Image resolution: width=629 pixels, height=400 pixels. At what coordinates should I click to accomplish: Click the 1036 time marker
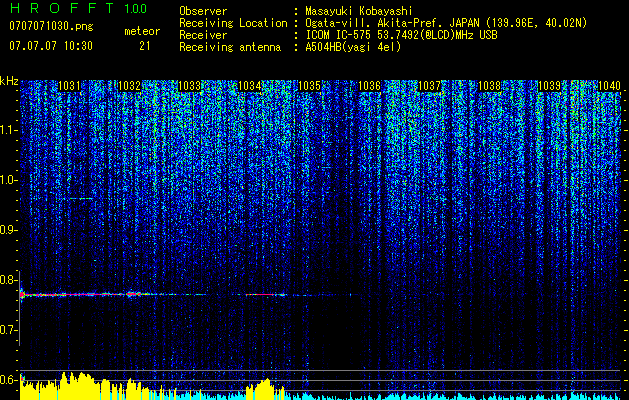tap(369, 86)
